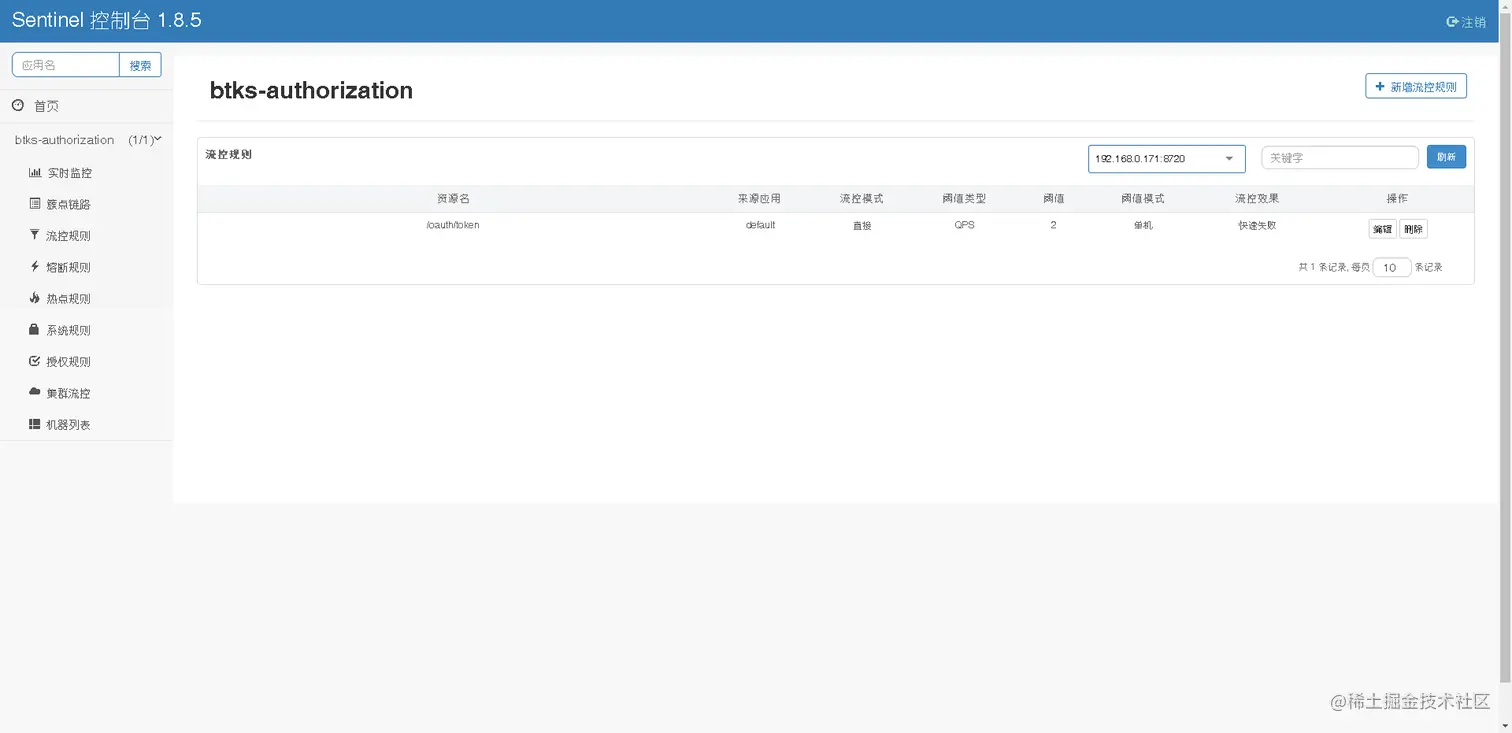This screenshot has height=733, width=1512.
Task: Click the QPS threshold type cell
Action: (964, 225)
